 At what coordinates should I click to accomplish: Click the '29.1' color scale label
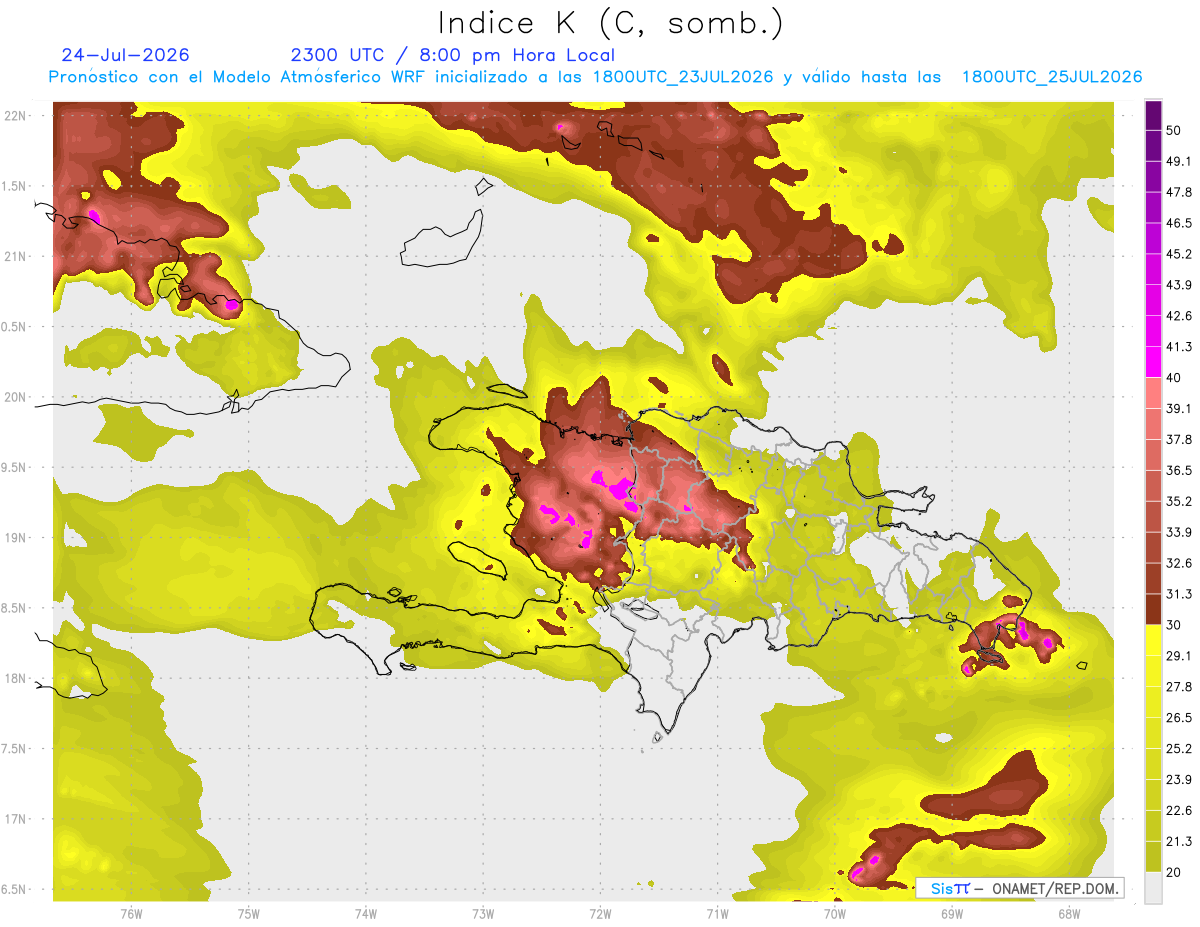1179,656
